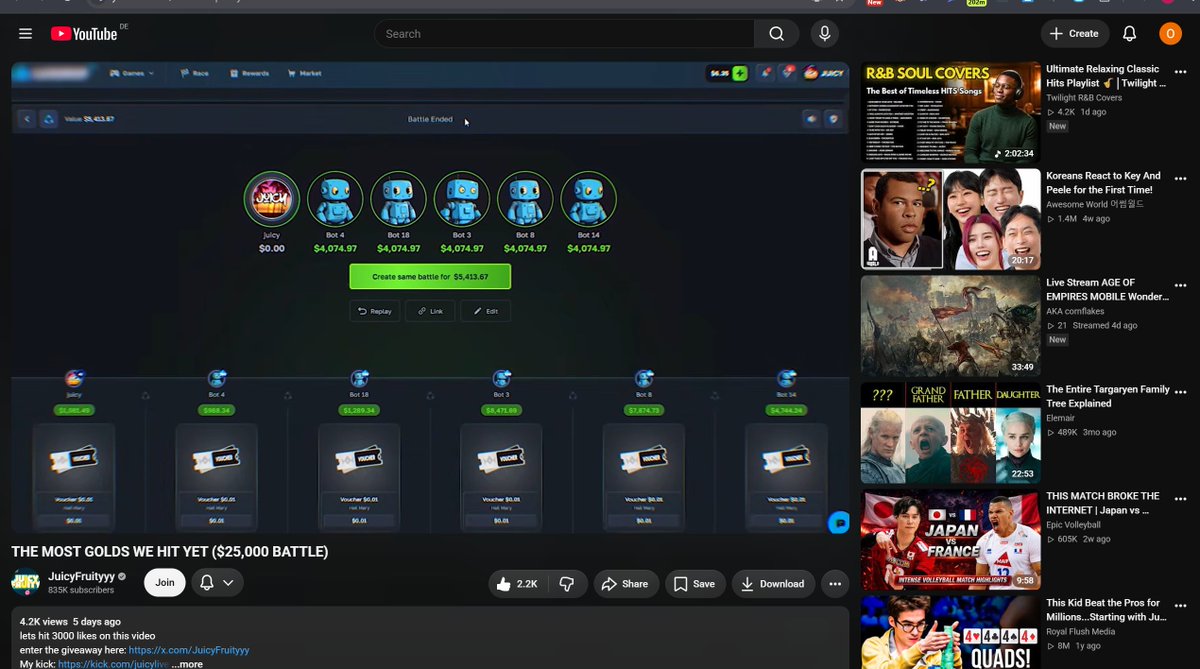The width and height of the screenshot is (1200, 669).
Task: Open the Elemair channel name
Action: coord(1060,418)
